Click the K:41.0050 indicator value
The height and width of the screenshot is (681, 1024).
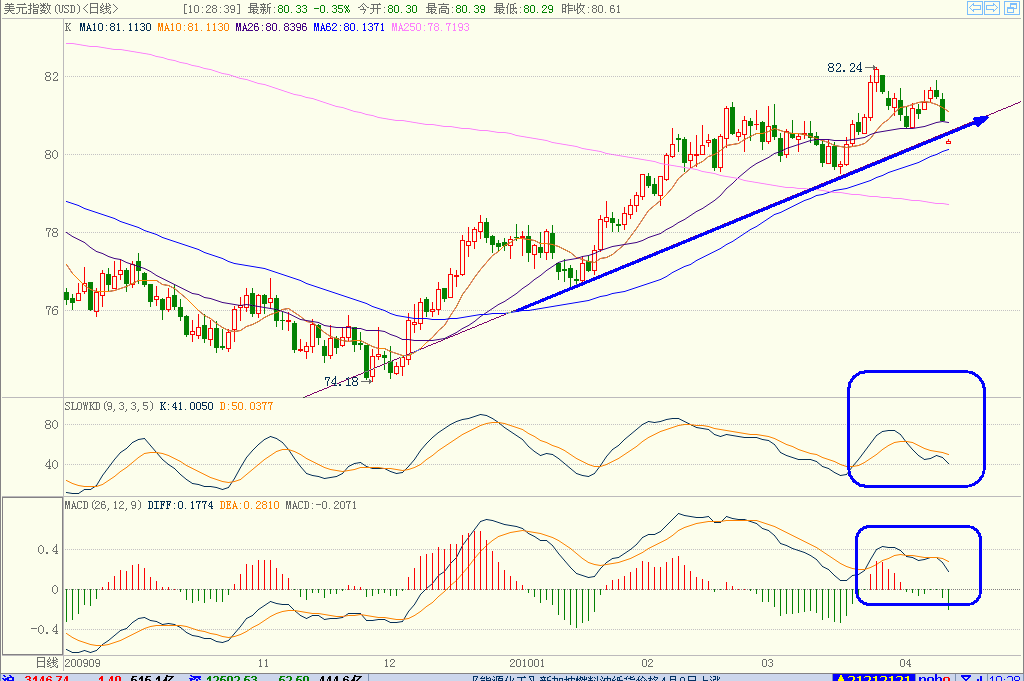[186, 406]
